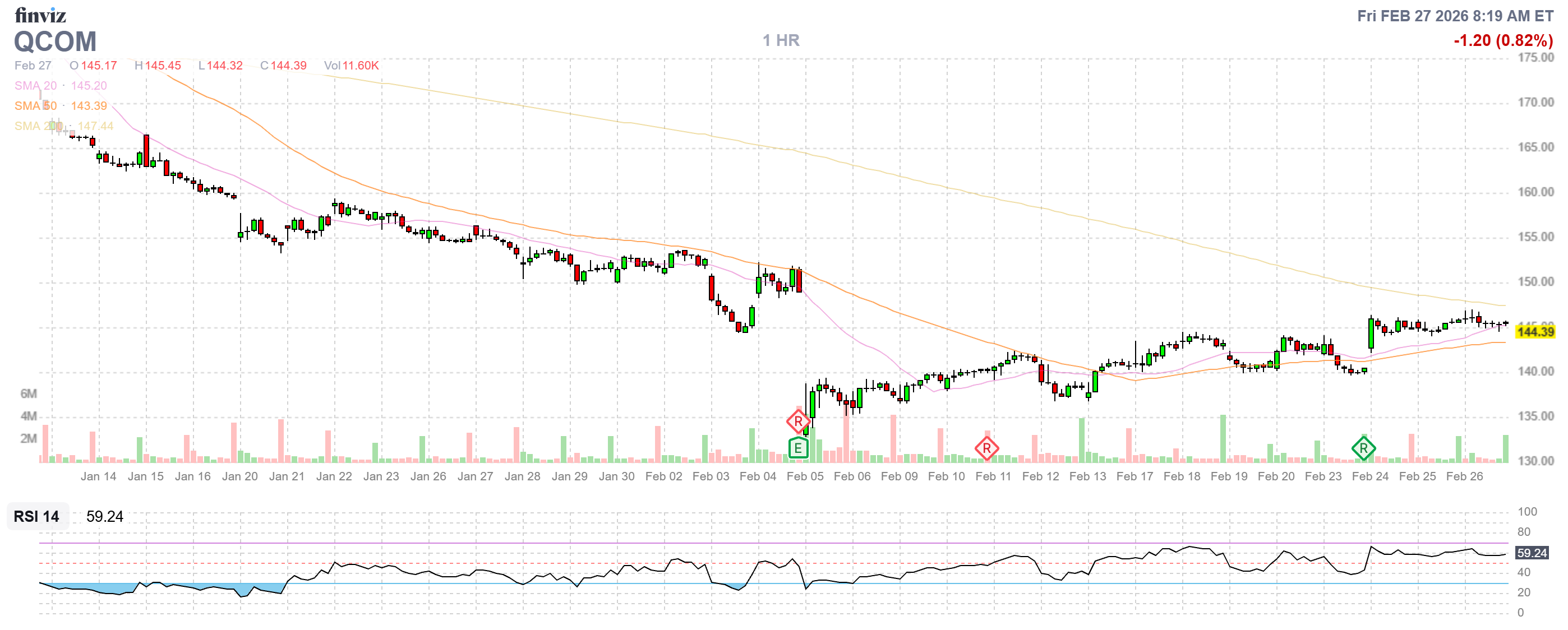Click the Fri FEB 27 2026 timestamp
Image resolution: width=1568 pixels, height=630 pixels.
pyautogui.click(x=1455, y=16)
